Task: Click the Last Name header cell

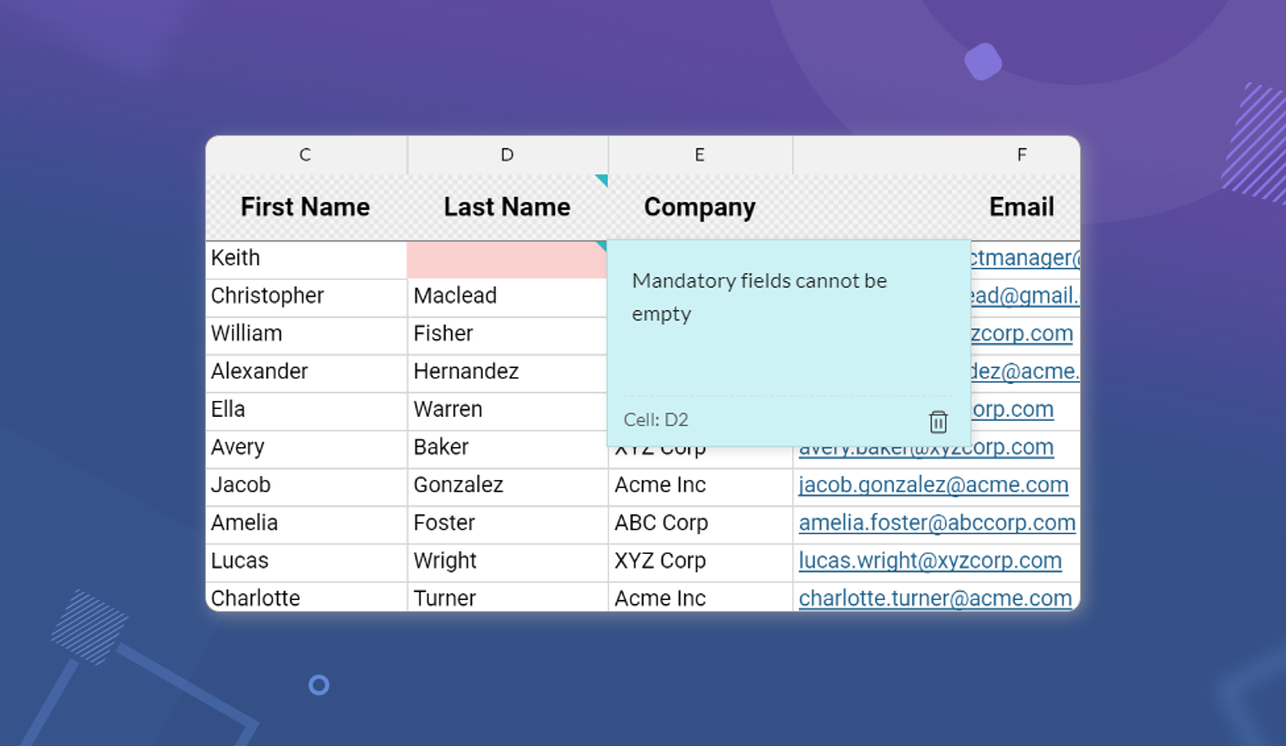Action: coord(508,207)
